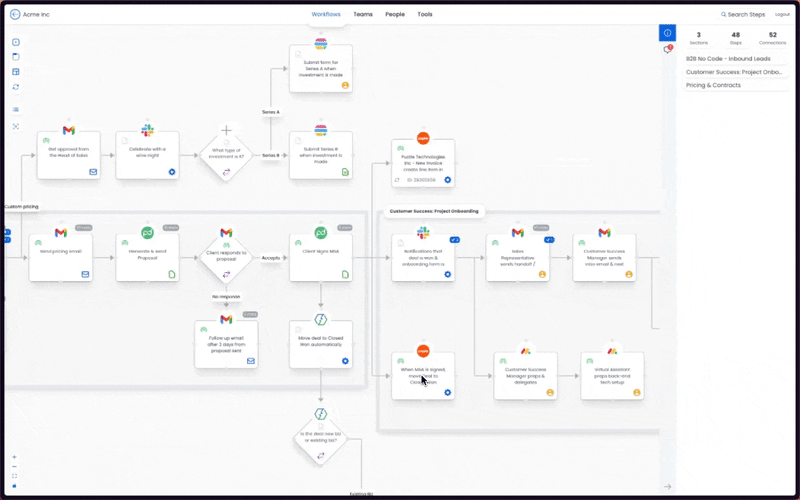Click checklist badge on 'Notifications that deal is won'
The width and height of the screenshot is (800, 500).
pos(455,239)
